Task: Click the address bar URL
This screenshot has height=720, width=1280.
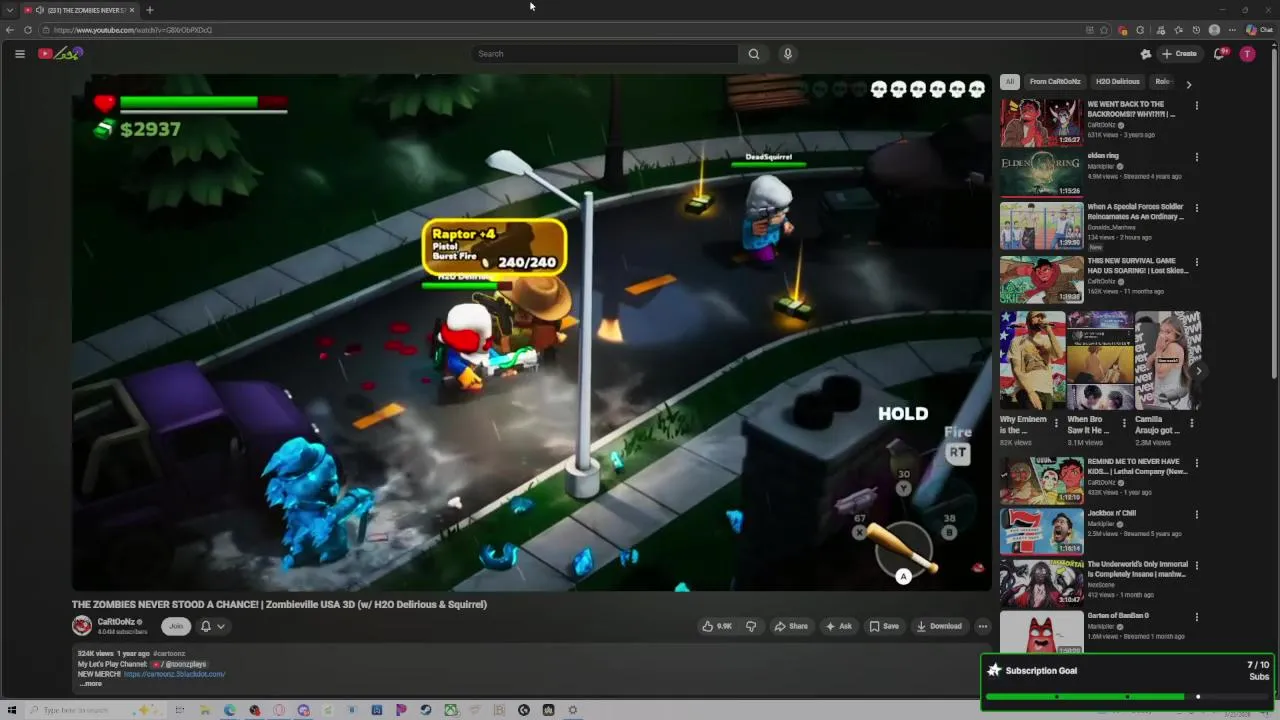Action: (134, 30)
